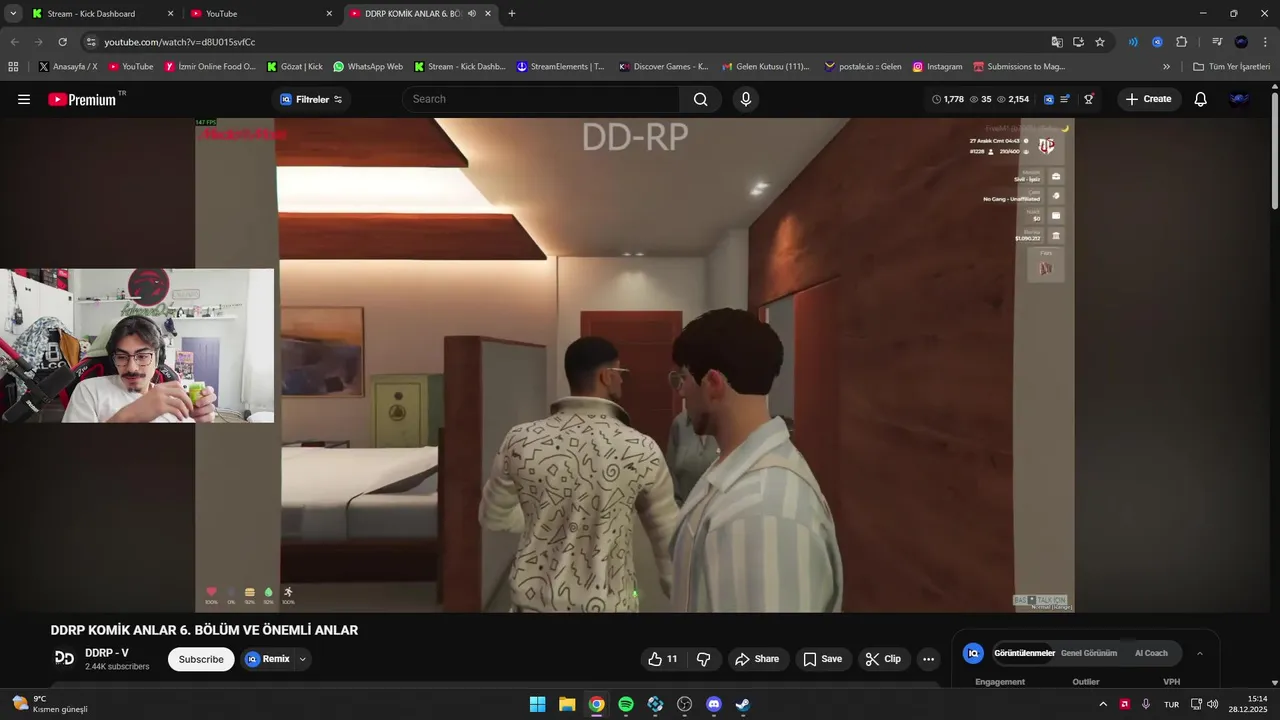This screenshot has height=720, width=1280.
Task: Open the Instagram bookmark
Action: [x=937, y=67]
